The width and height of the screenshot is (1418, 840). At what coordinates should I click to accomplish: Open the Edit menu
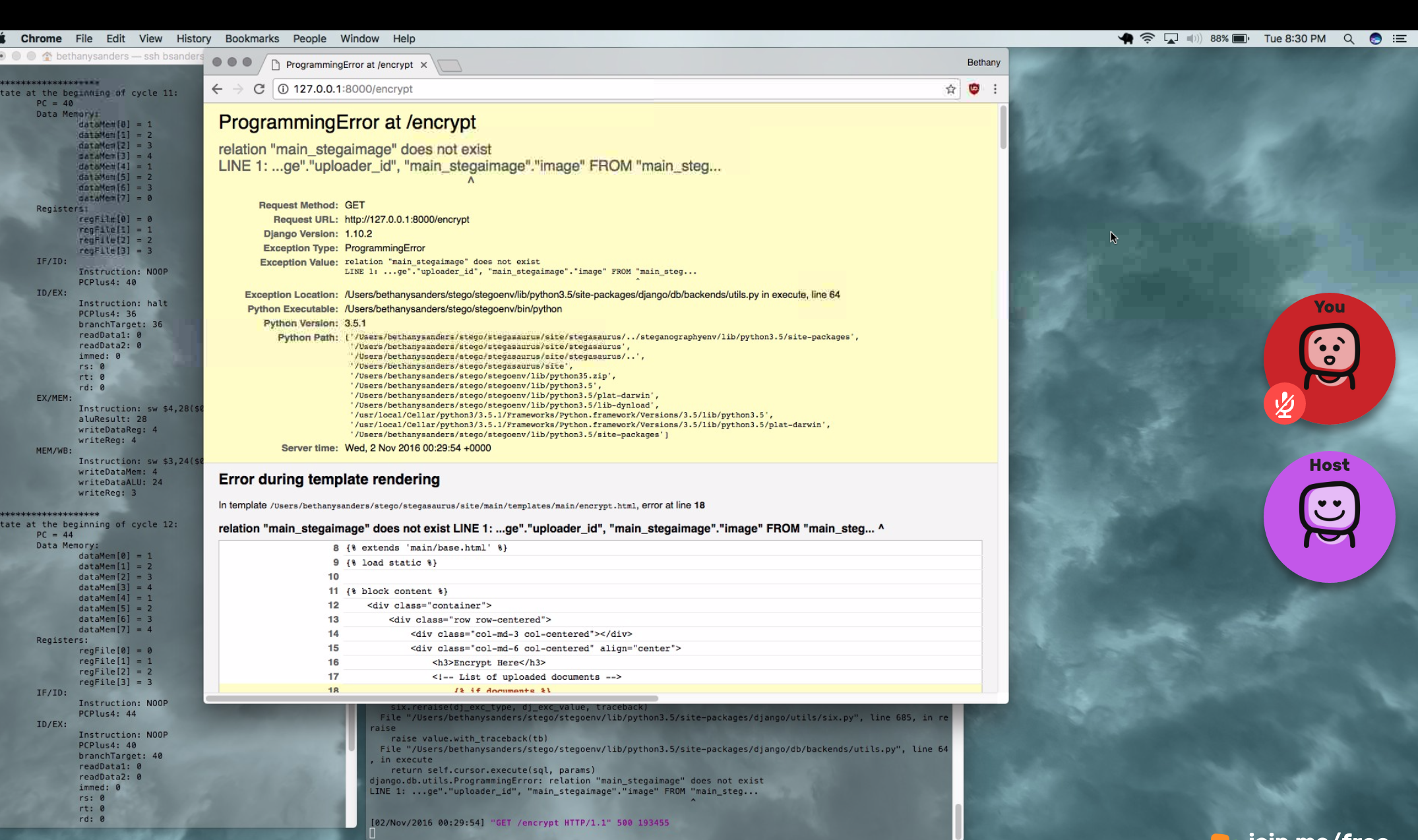[x=115, y=38]
